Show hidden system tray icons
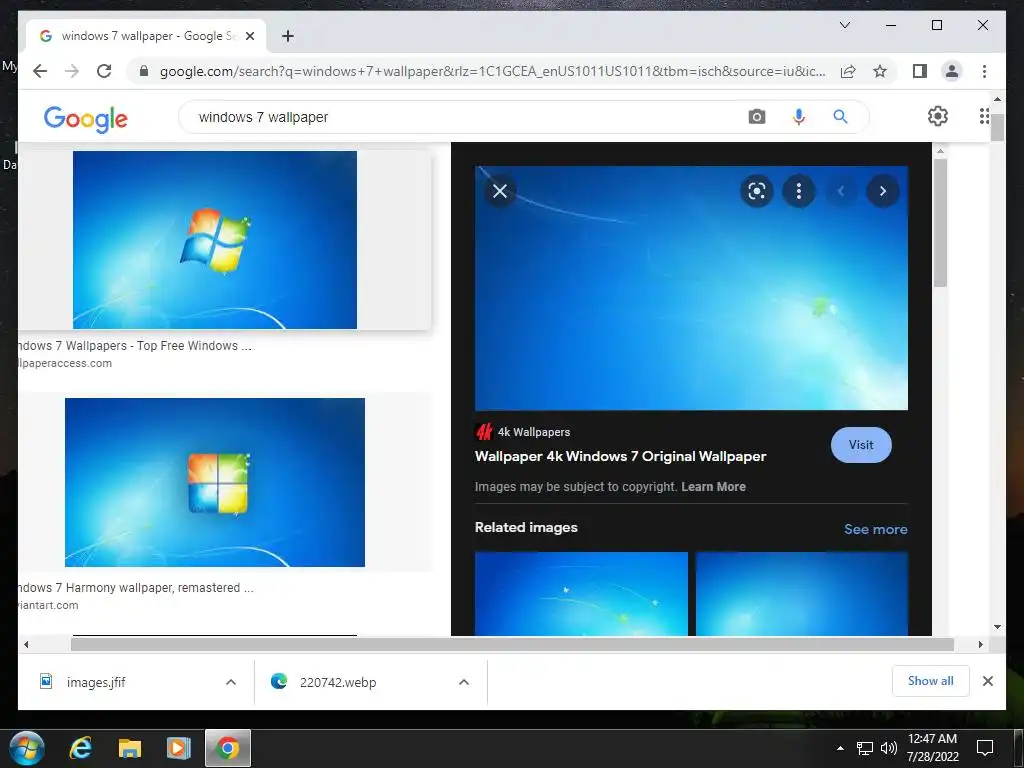 point(840,748)
